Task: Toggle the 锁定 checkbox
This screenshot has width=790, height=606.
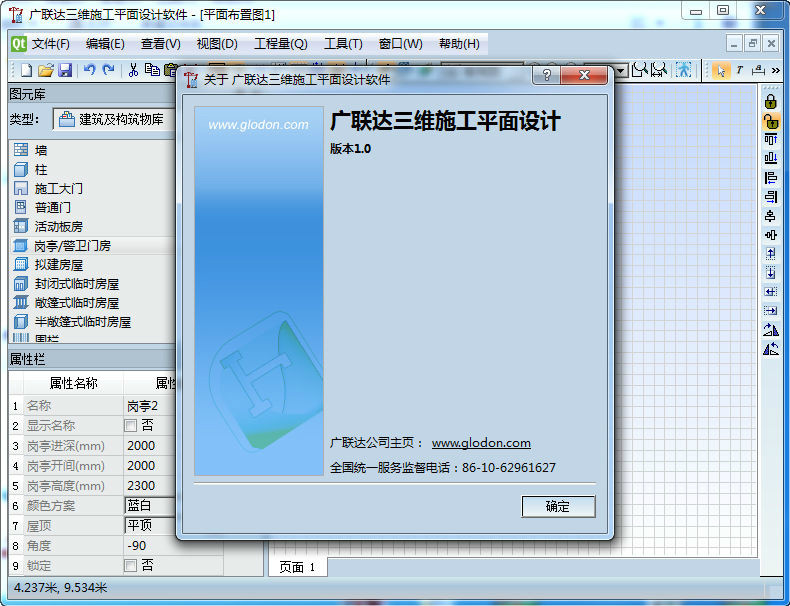Action: coord(130,566)
